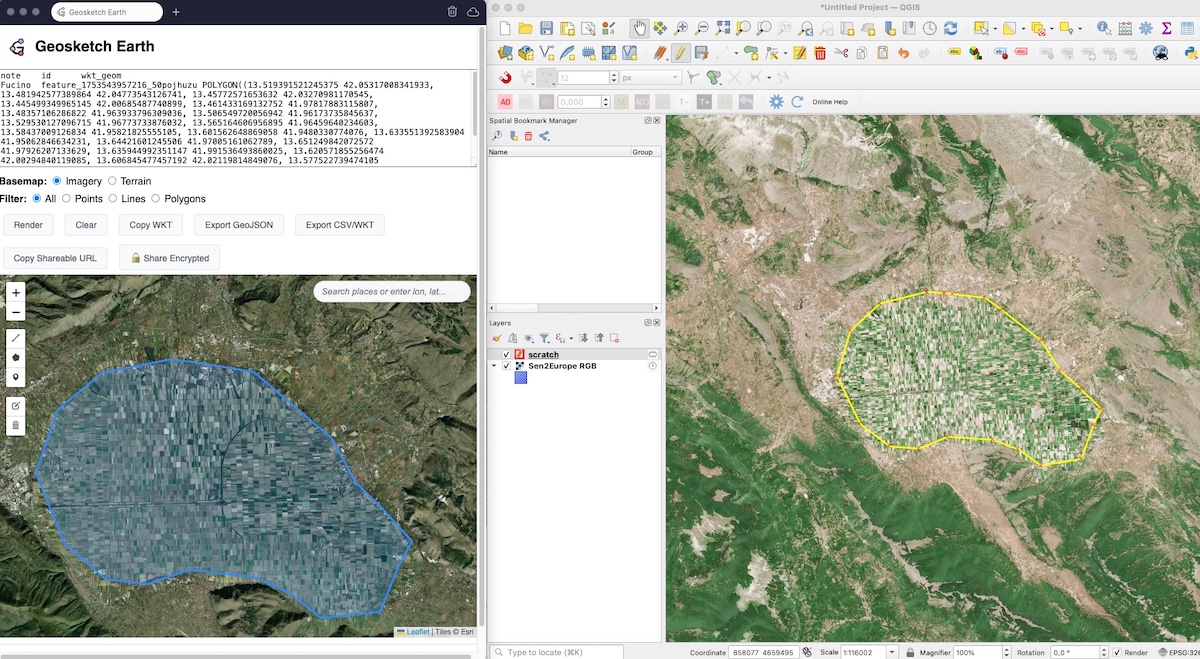
Task: Open the Statistical Summary sigma tool
Action: [1166, 28]
